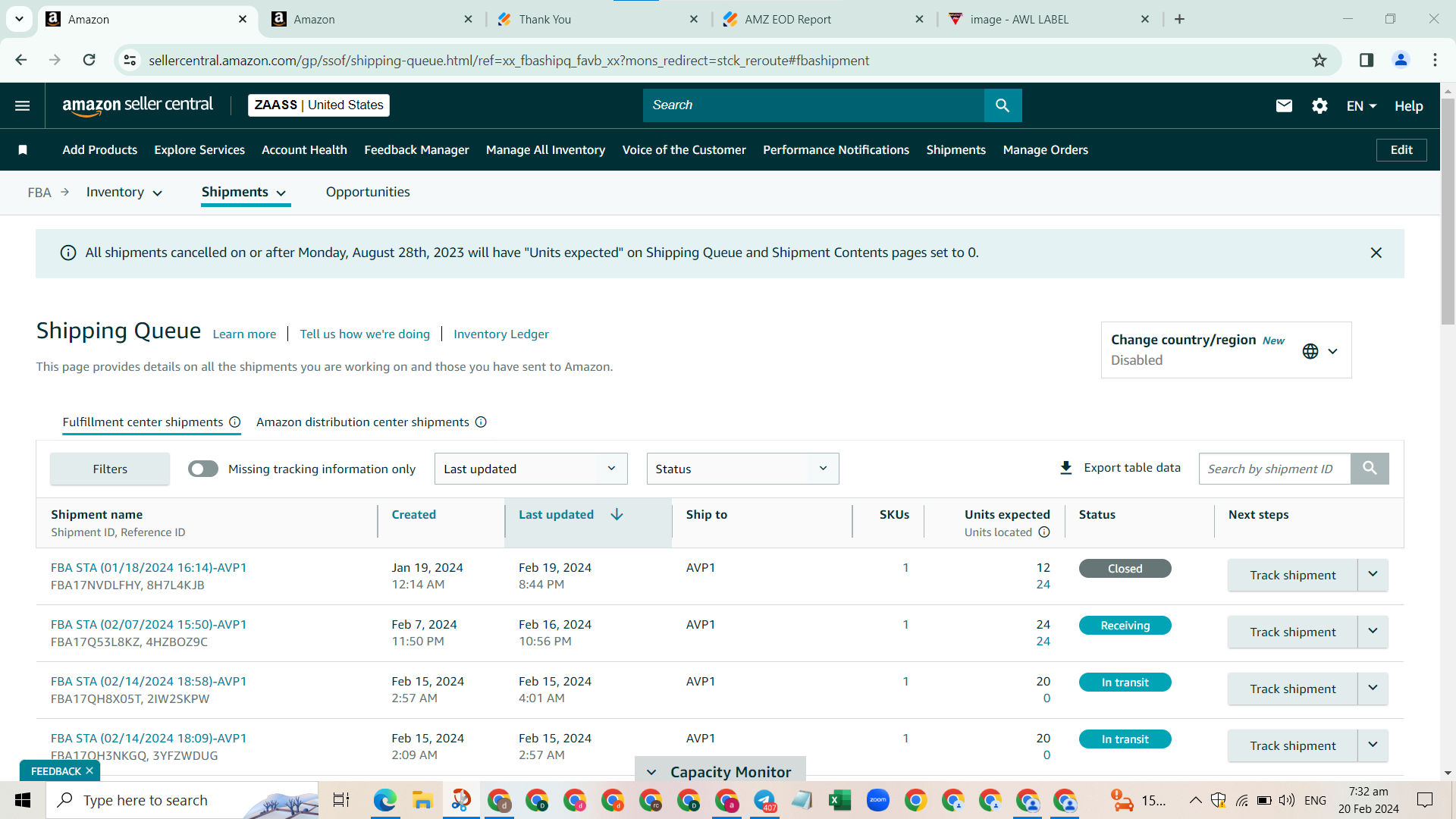
Task: Open Account Health menu item
Action: pyautogui.click(x=304, y=150)
